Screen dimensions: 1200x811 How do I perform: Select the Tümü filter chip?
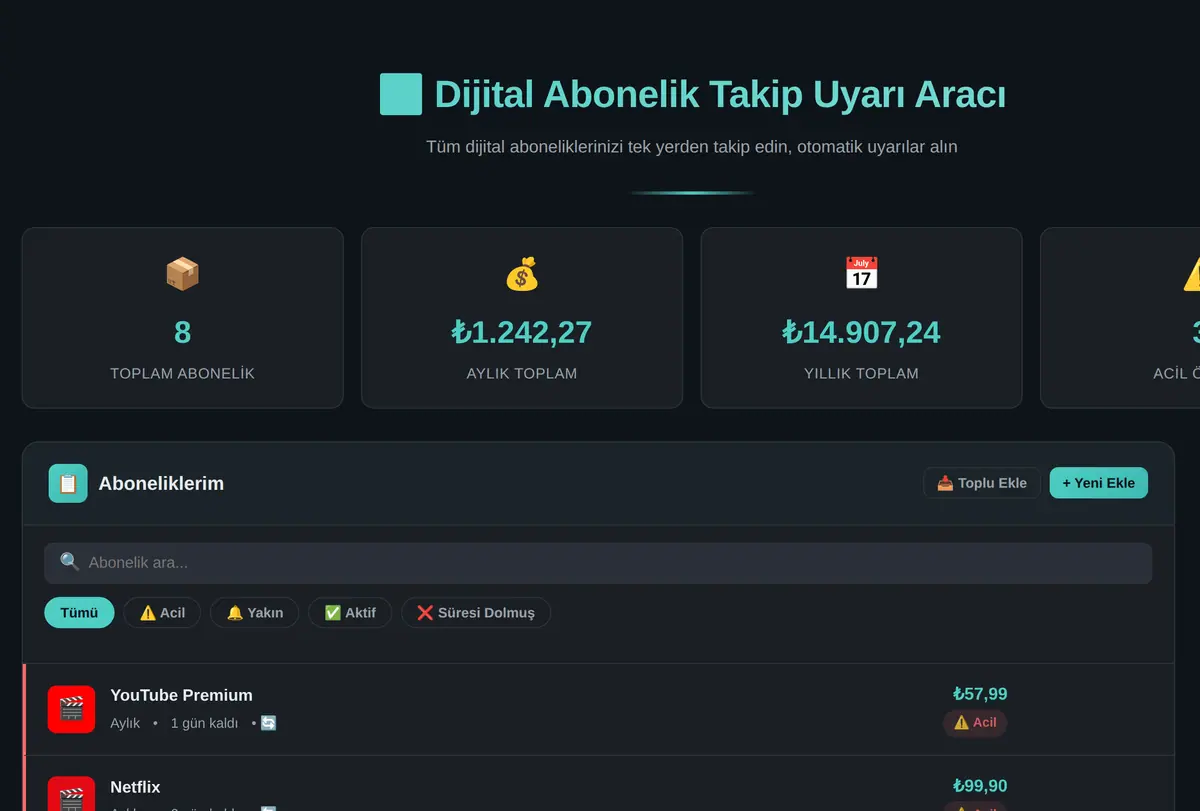click(x=79, y=613)
